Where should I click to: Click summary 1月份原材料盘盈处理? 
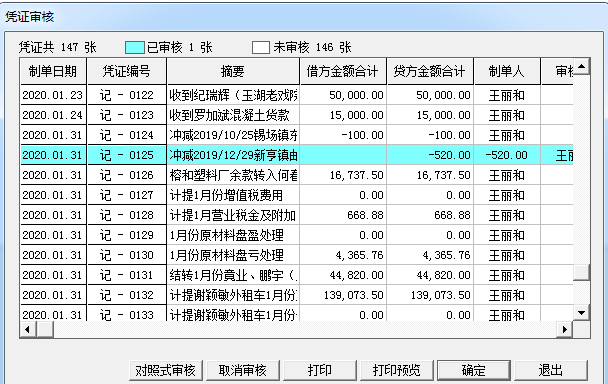click(233, 235)
